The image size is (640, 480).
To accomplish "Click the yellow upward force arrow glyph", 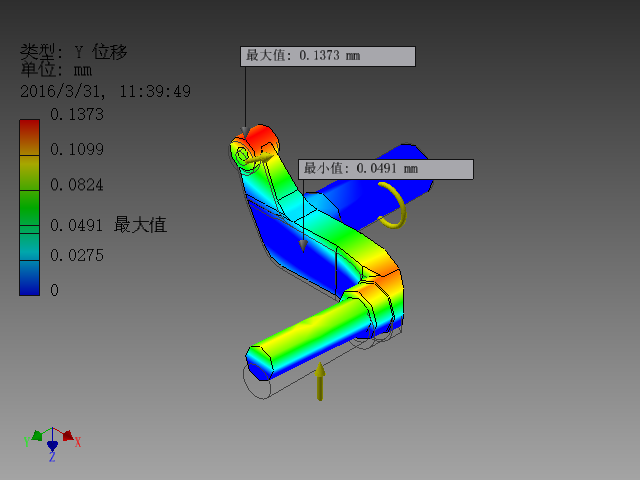I will 320,381.
